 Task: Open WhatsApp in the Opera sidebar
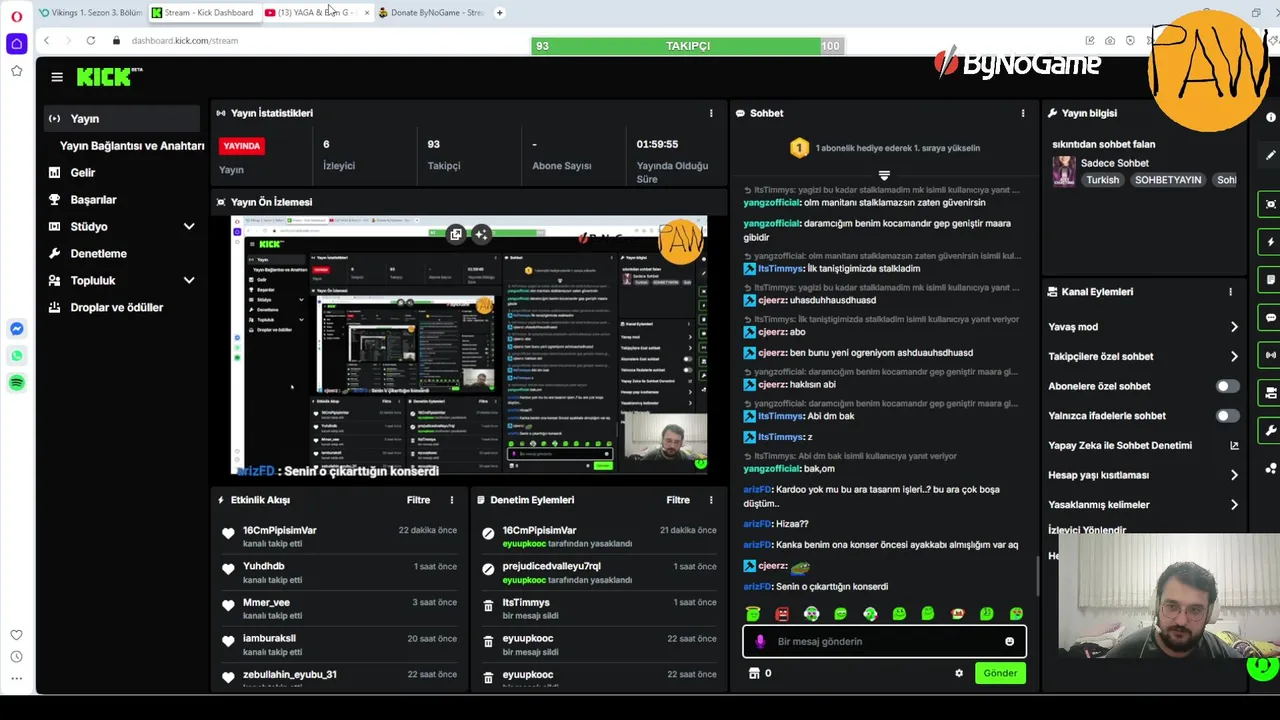point(17,356)
